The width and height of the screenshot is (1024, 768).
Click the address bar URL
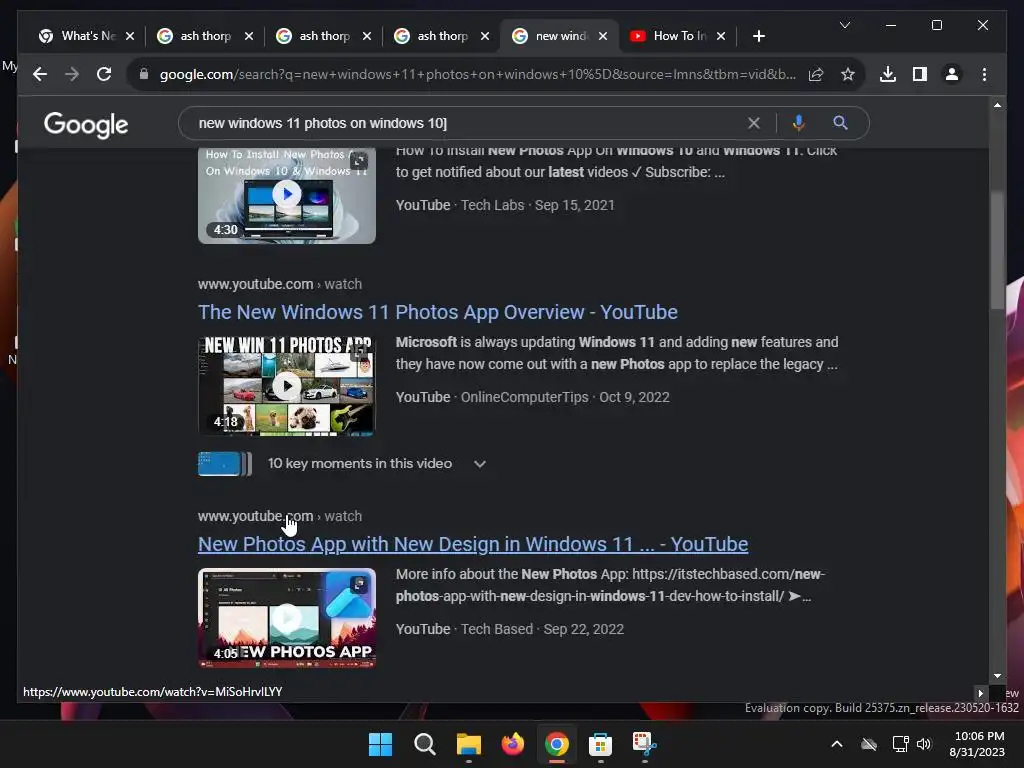pos(477,74)
